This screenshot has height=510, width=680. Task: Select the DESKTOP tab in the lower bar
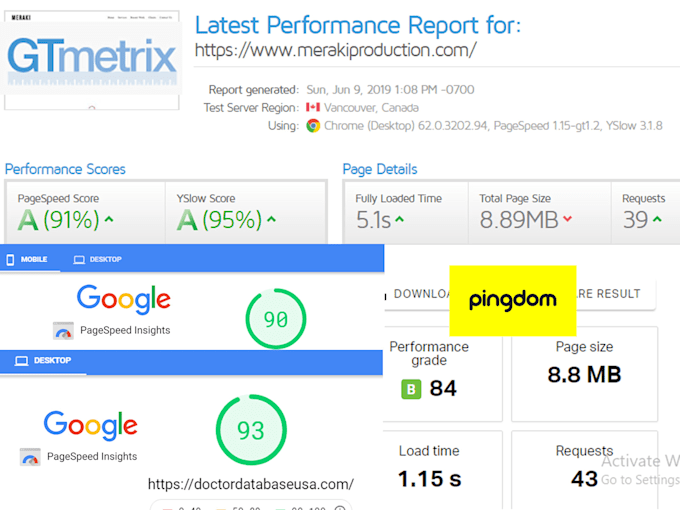(x=43, y=360)
